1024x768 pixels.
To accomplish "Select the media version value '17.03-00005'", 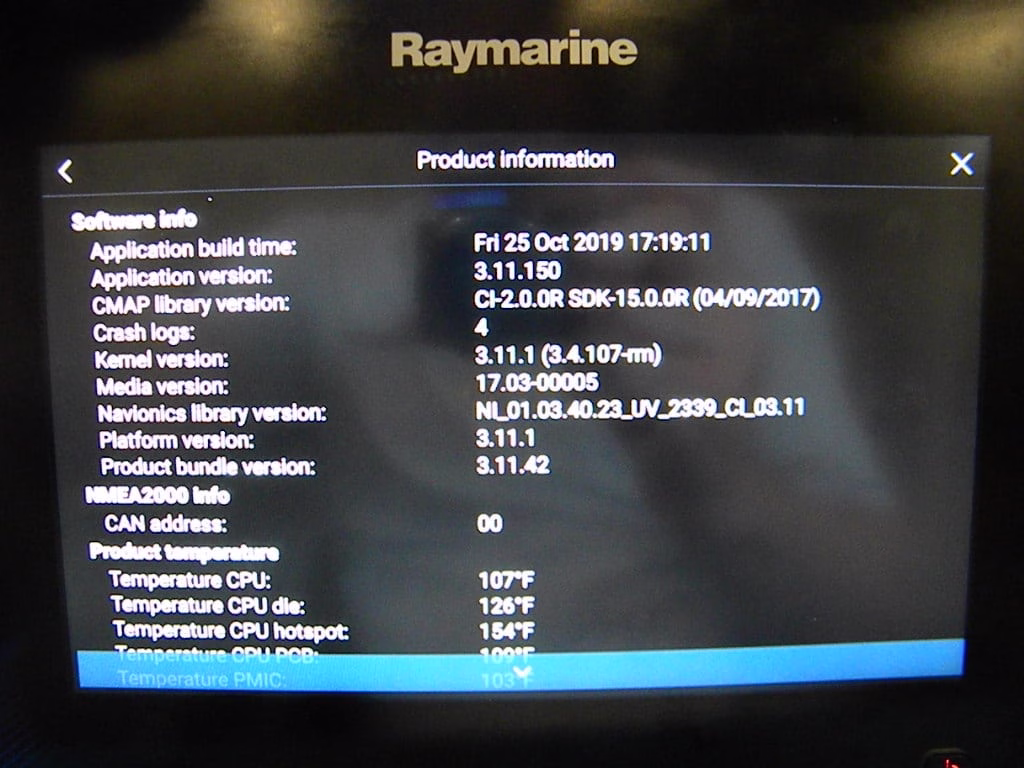I will (x=537, y=382).
